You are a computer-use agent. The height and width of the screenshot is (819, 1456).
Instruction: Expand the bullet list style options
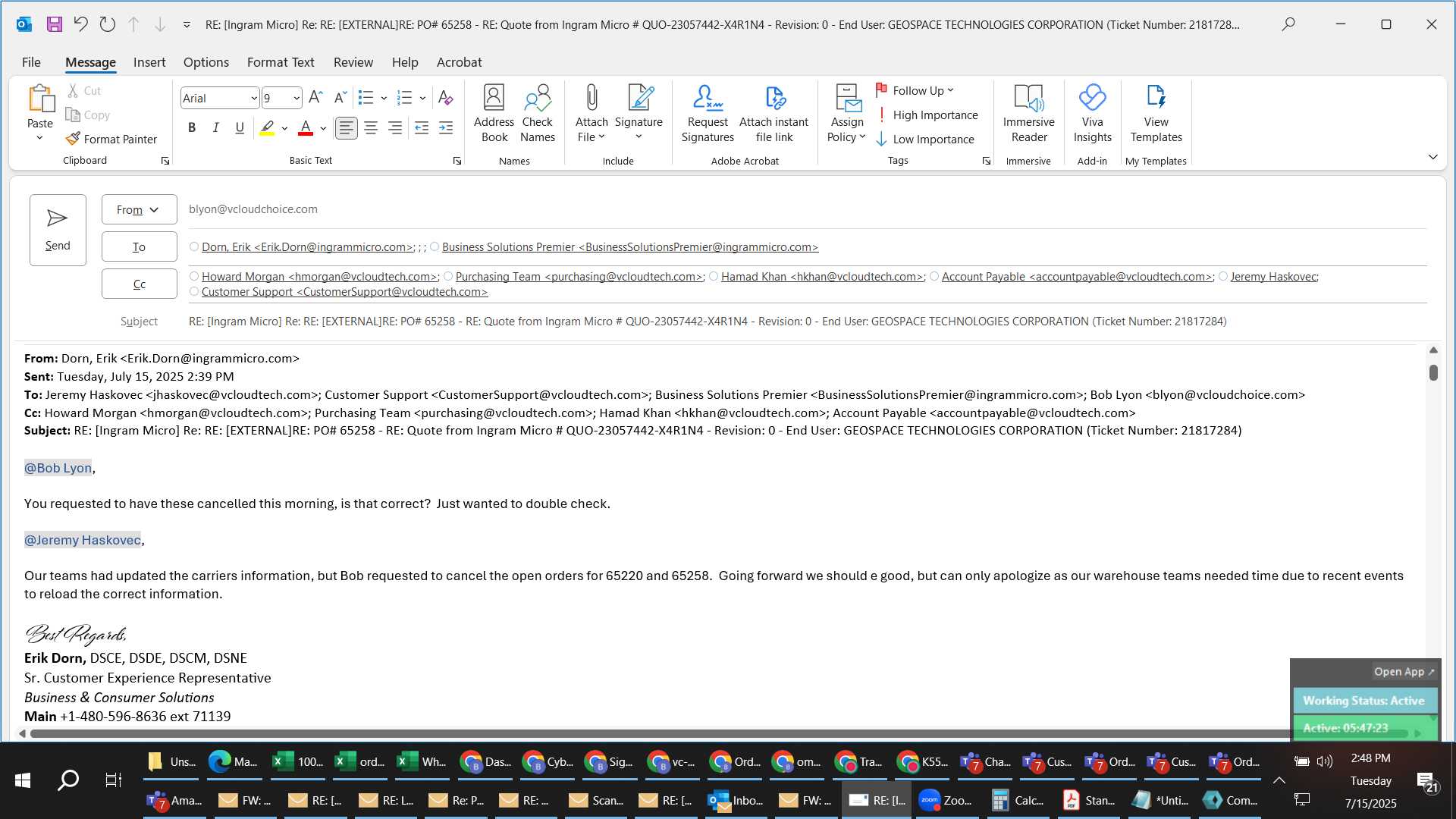pos(384,98)
